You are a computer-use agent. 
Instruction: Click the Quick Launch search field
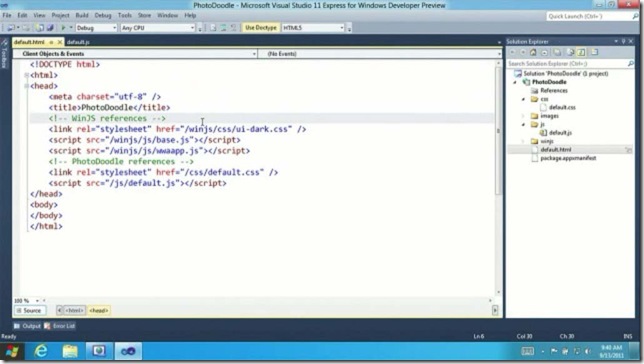tap(589, 16)
